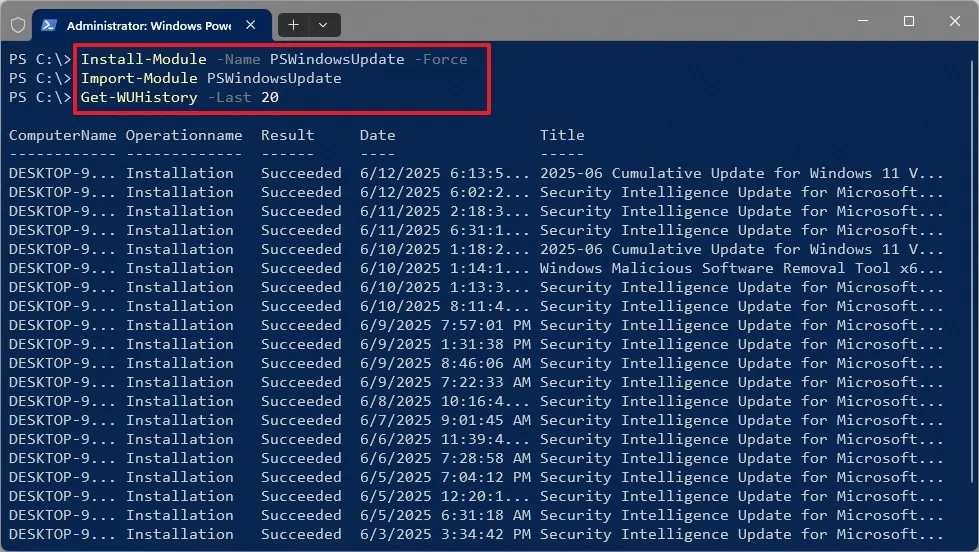Click the Operationname column header

click(184, 135)
